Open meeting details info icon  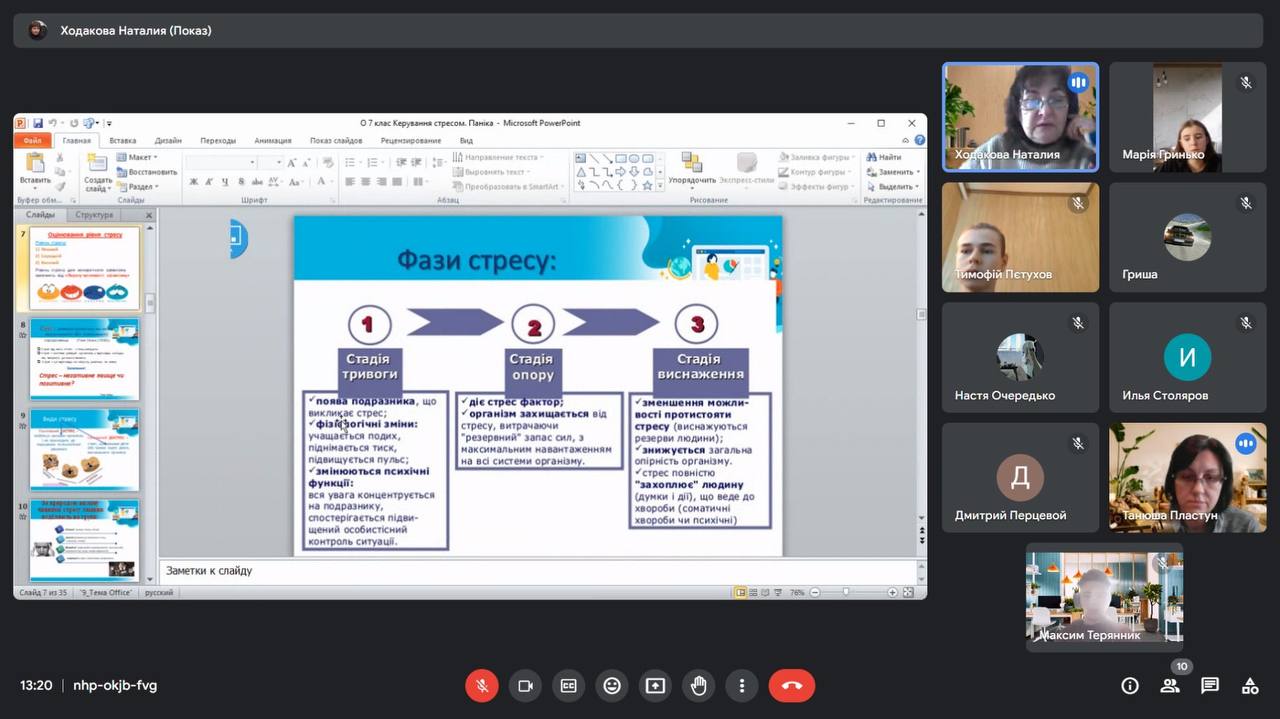click(x=1129, y=686)
